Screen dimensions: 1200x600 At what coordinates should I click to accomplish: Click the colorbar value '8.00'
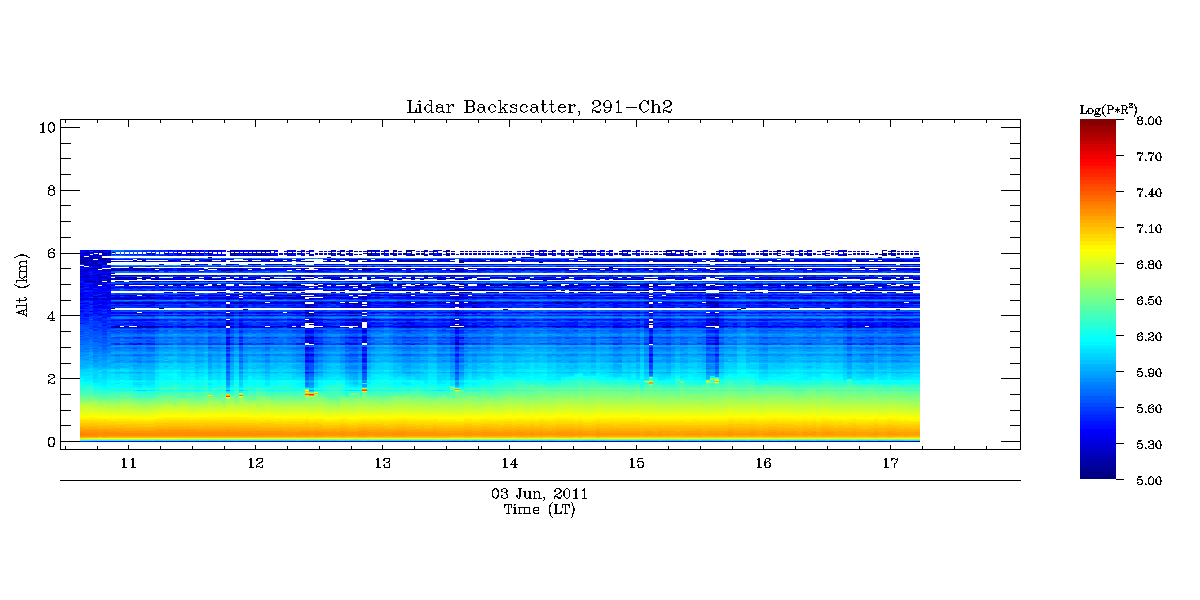1149,121
